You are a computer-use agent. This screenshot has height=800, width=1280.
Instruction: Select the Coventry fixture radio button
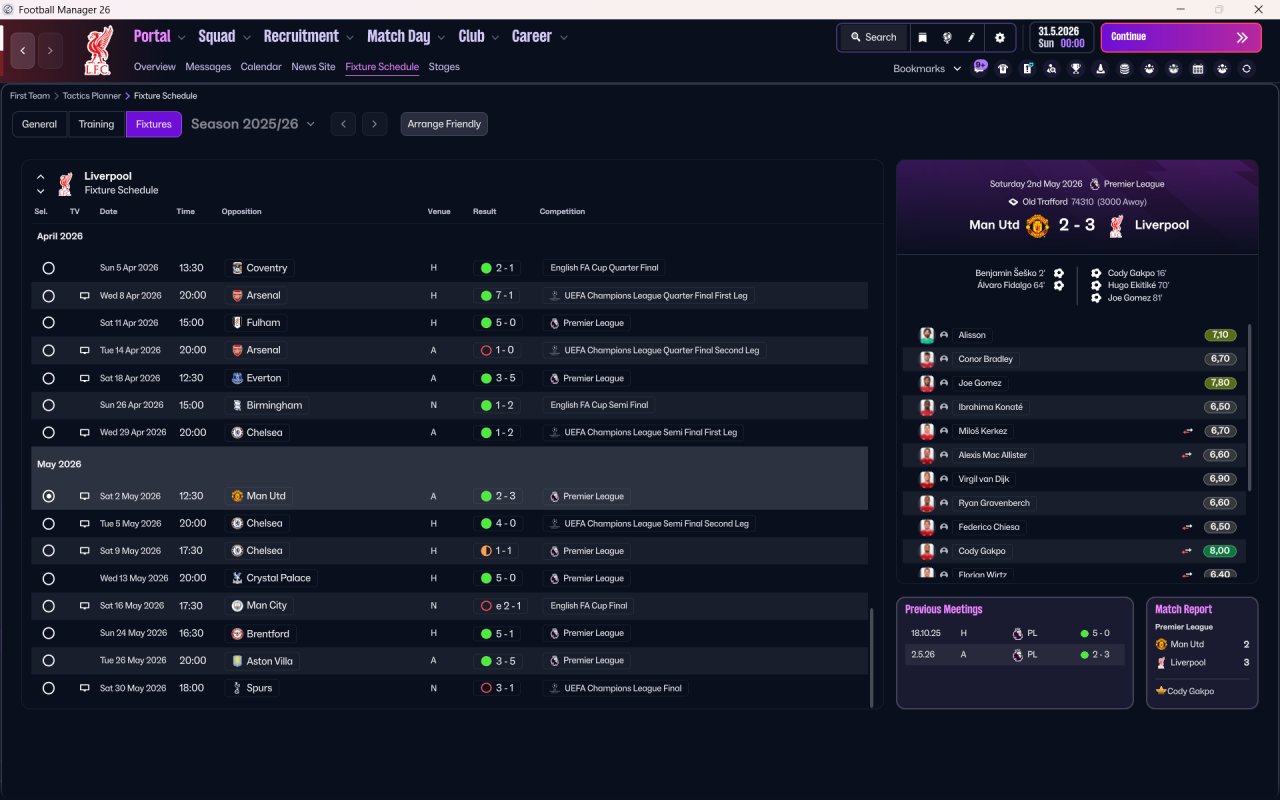coord(49,268)
